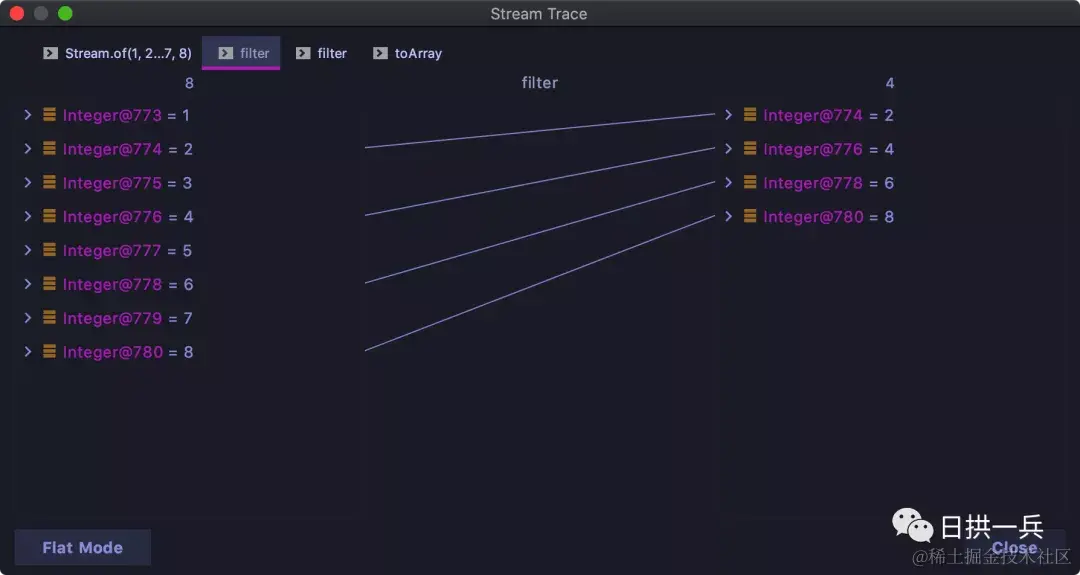Expand right-side Integer@774 = 2 result

728,115
